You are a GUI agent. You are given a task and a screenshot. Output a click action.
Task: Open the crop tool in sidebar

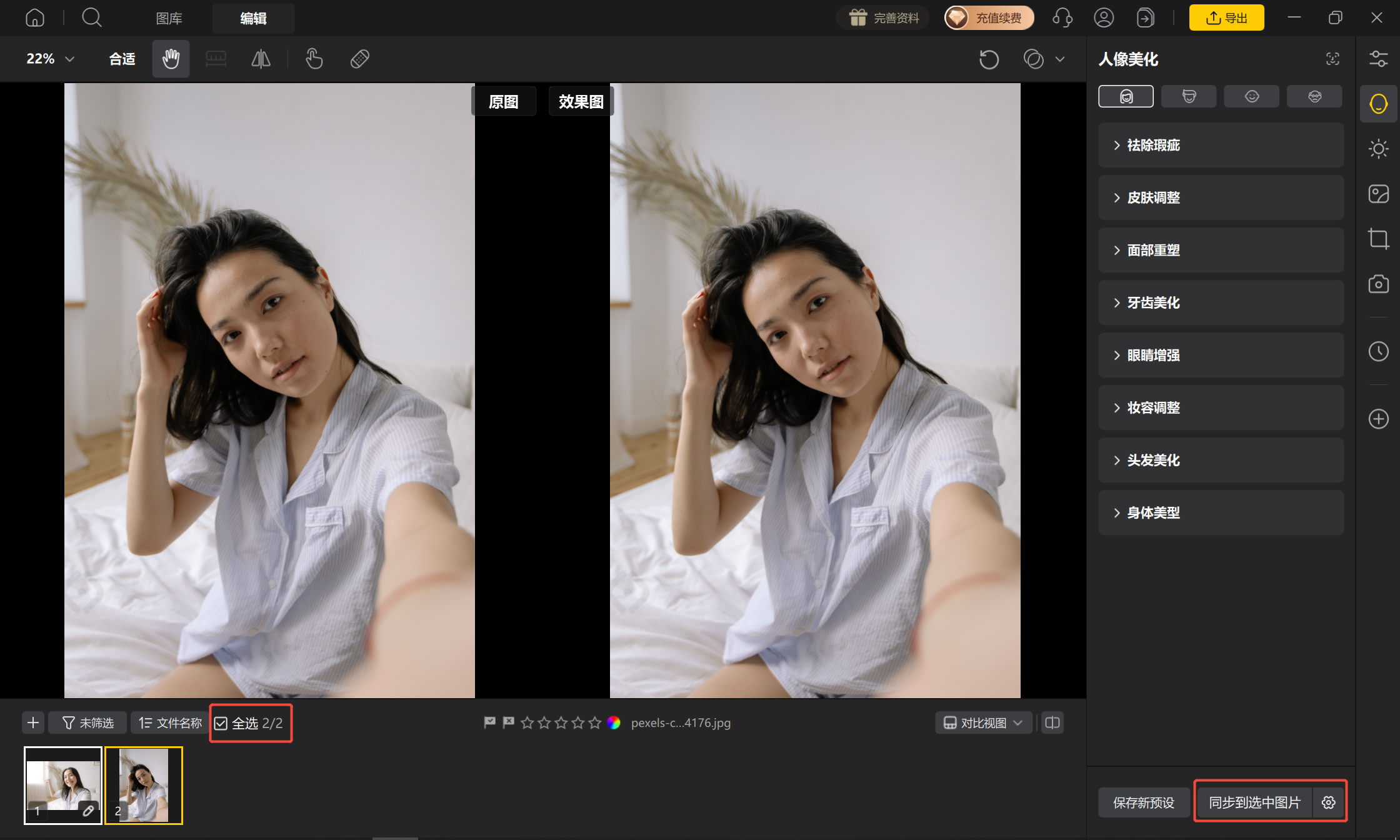click(1378, 239)
